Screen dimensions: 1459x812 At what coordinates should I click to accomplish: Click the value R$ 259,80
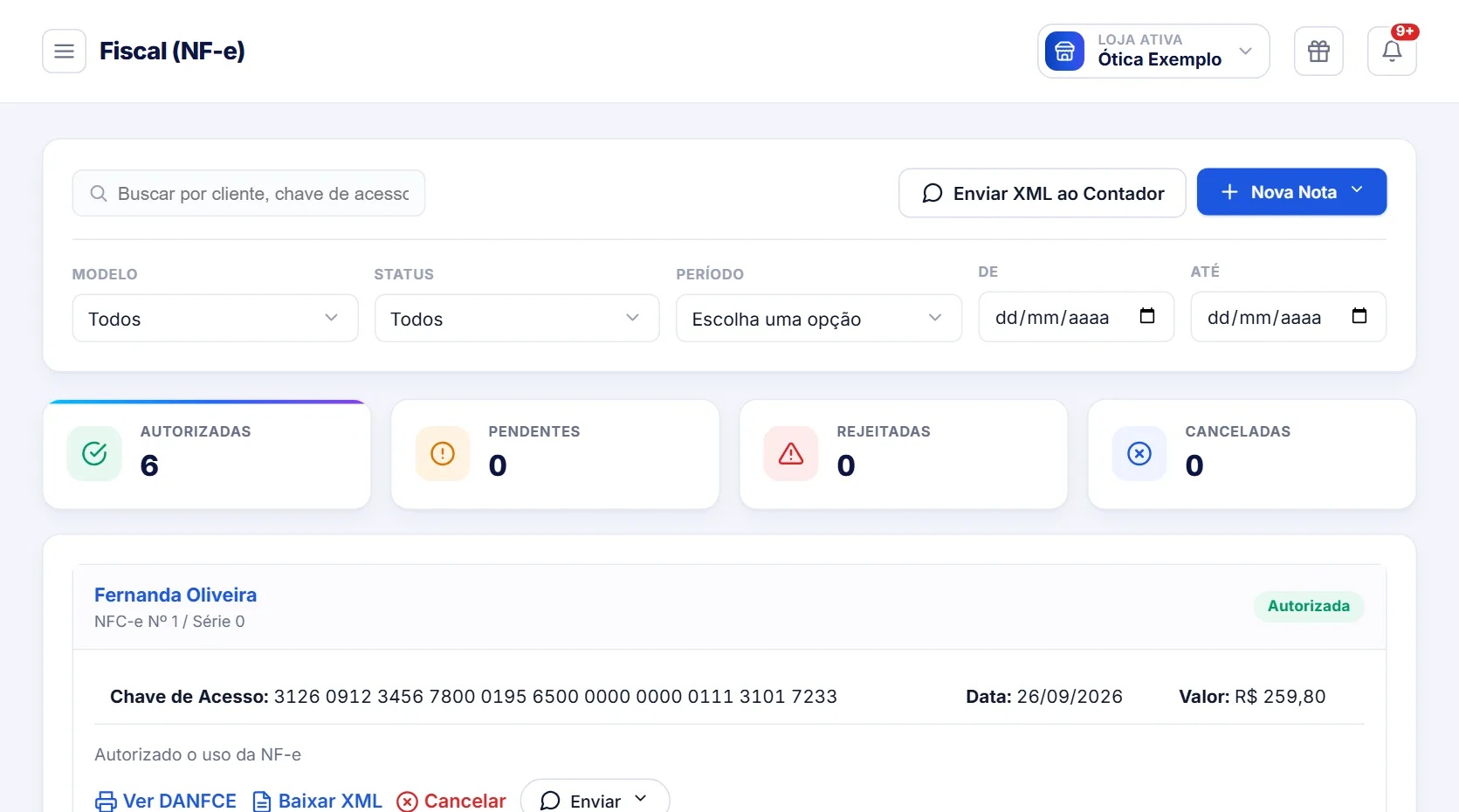1280,697
